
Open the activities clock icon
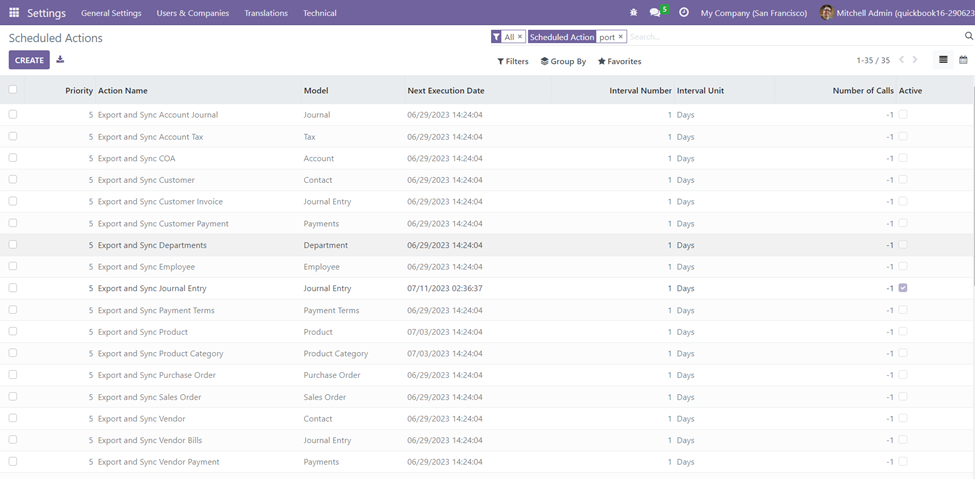pyautogui.click(x=684, y=13)
